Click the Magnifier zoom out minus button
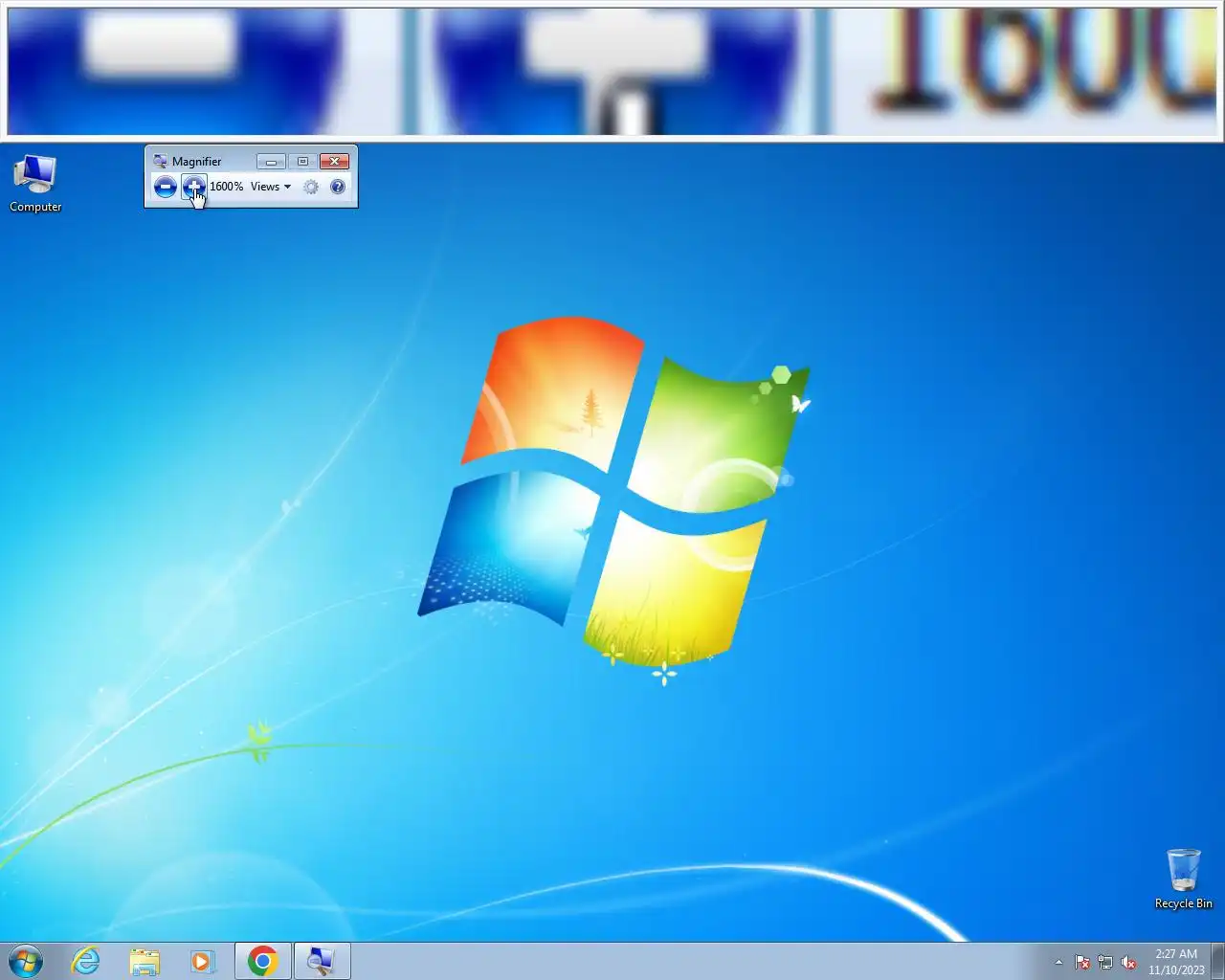 click(165, 187)
